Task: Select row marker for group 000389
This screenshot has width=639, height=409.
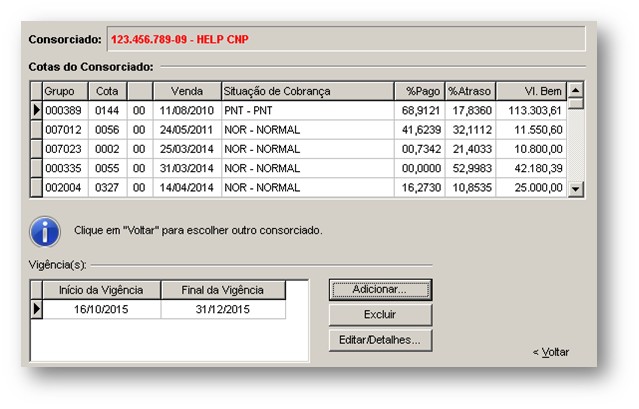Action: [37, 110]
